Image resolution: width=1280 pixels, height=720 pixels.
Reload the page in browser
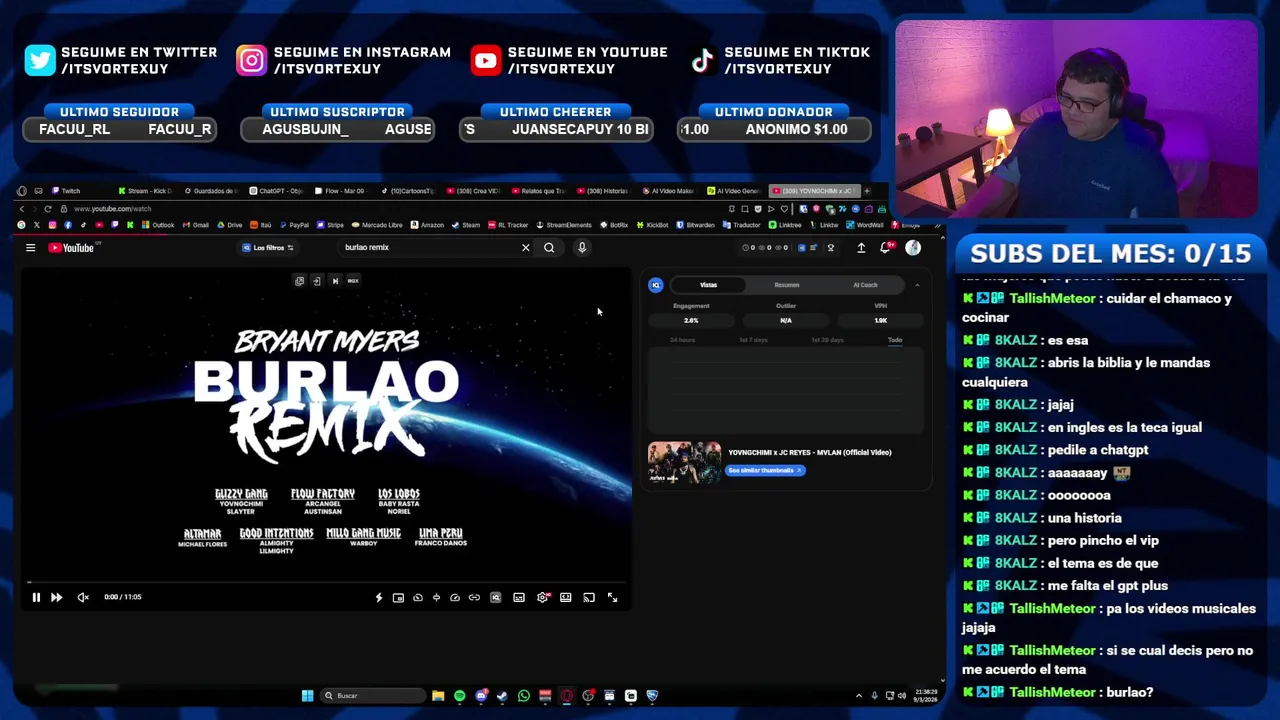[47, 209]
